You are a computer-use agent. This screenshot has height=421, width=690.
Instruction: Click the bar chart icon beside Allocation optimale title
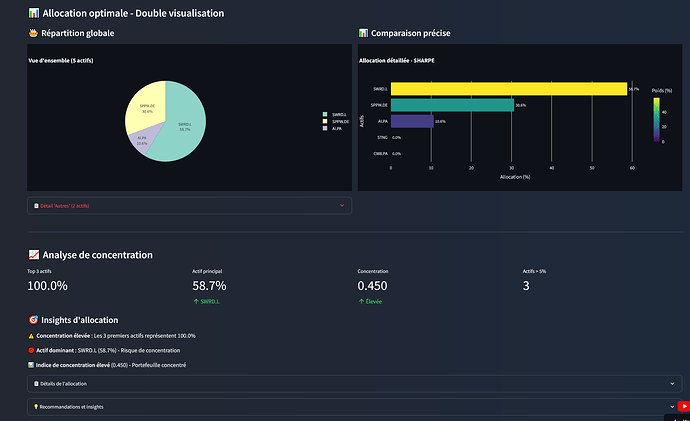[34, 13]
